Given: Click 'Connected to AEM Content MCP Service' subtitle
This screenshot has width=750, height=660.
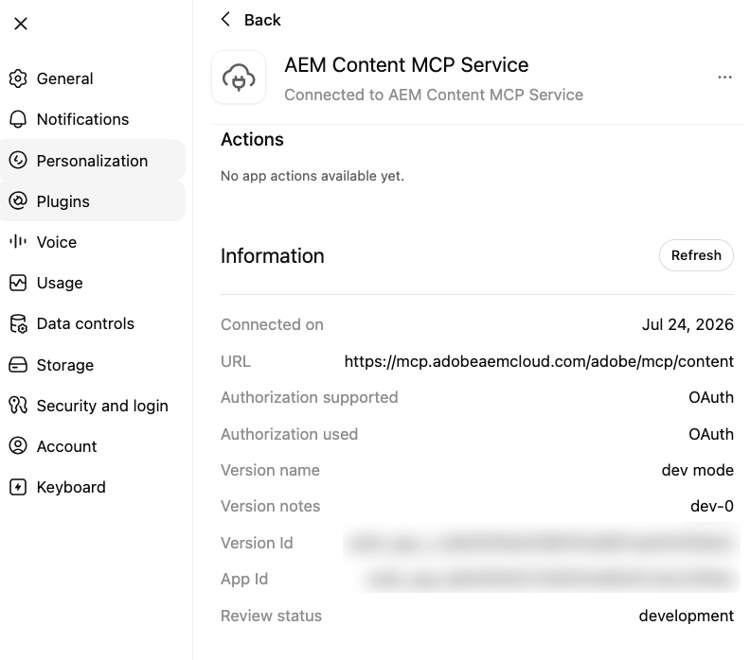Looking at the screenshot, I should point(434,95).
